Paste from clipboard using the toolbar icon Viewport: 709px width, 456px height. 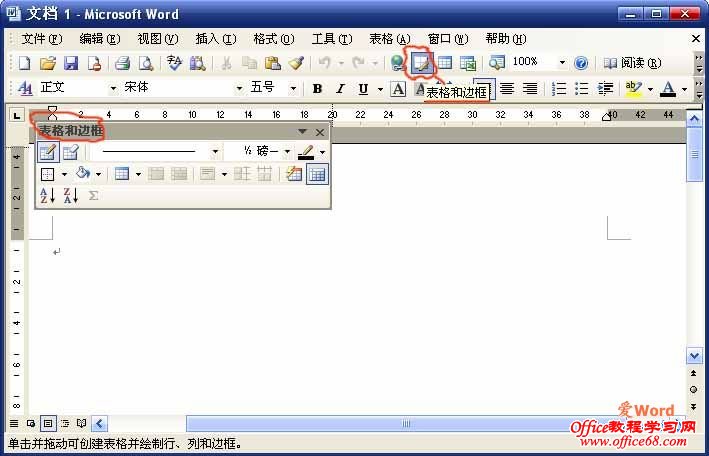point(273,63)
